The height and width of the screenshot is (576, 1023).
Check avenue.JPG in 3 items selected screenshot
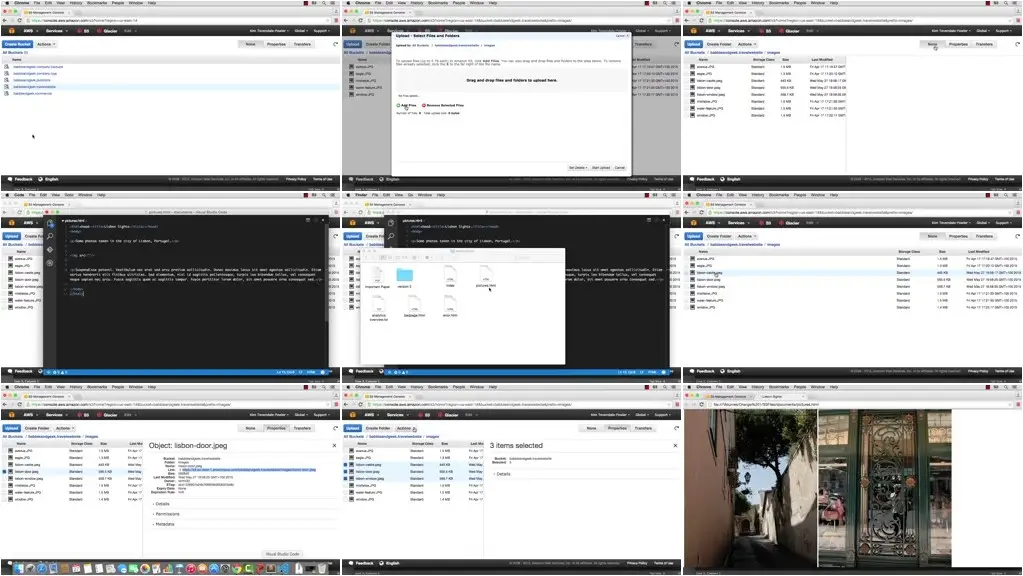pos(346,451)
